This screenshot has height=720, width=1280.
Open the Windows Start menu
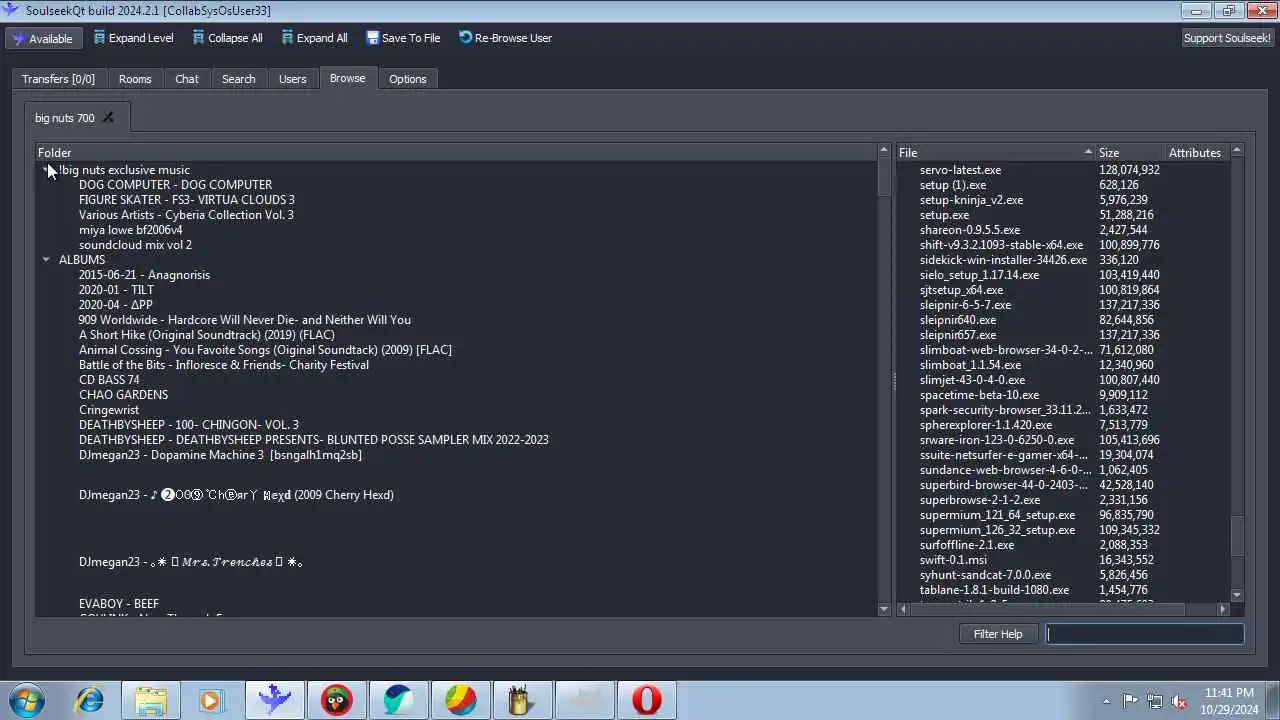(27, 700)
